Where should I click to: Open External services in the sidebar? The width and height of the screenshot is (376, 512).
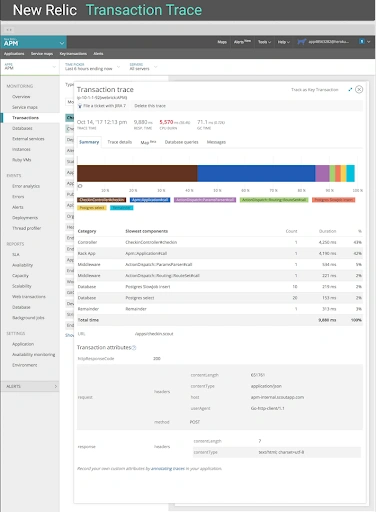pos(28,139)
